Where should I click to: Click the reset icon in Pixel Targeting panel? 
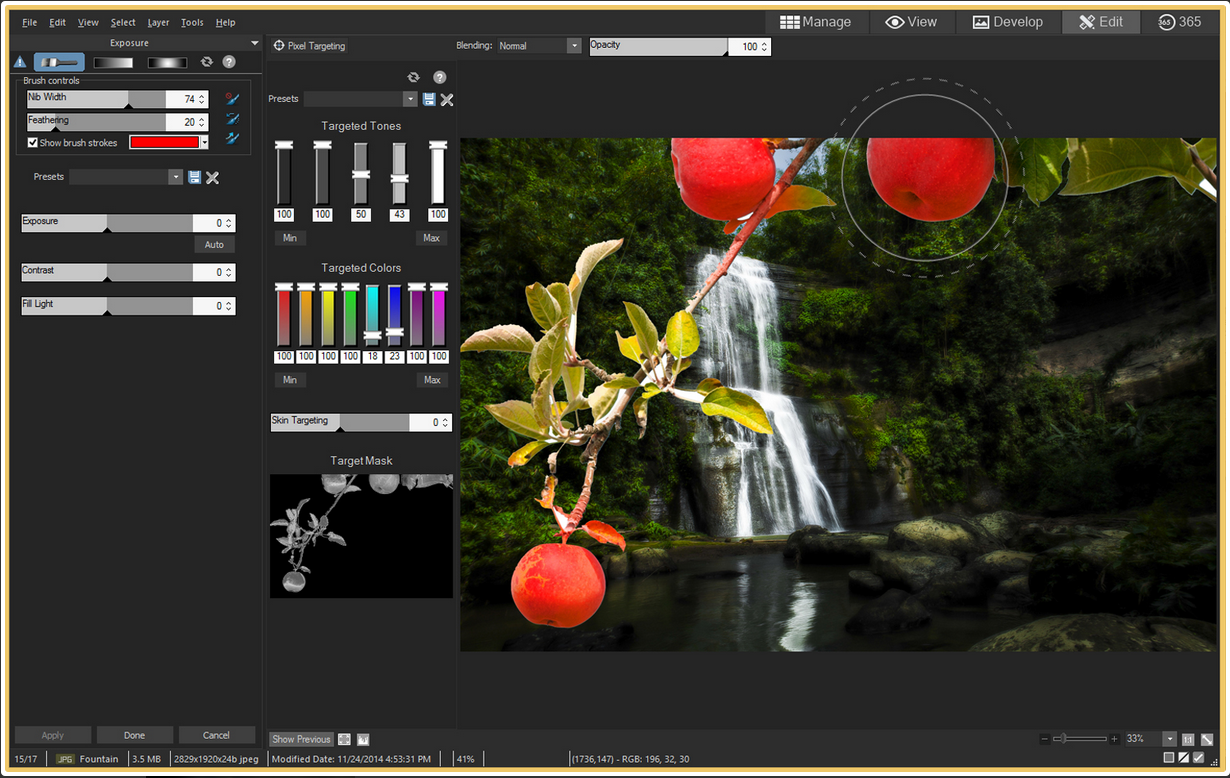(x=413, y=77)
